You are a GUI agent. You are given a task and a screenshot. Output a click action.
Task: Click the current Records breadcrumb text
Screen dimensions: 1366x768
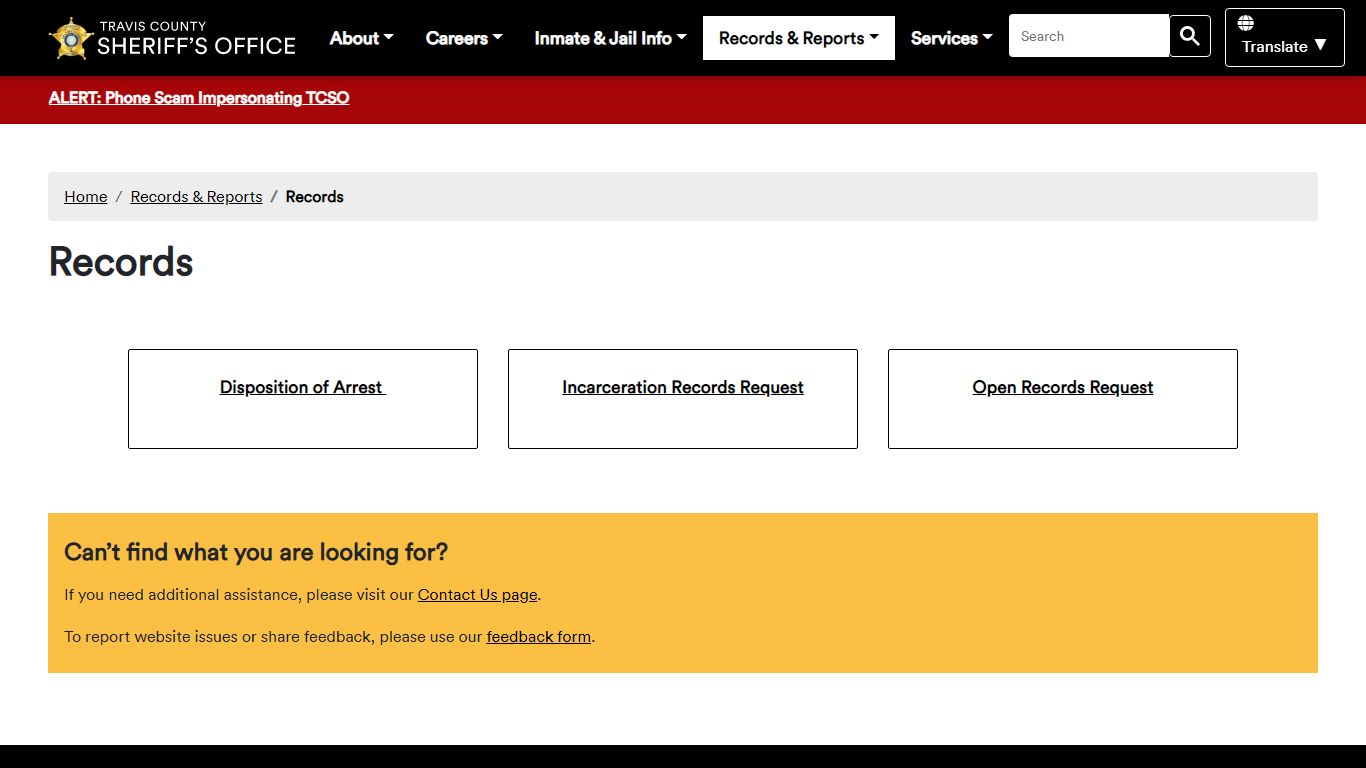coord(315,197)
